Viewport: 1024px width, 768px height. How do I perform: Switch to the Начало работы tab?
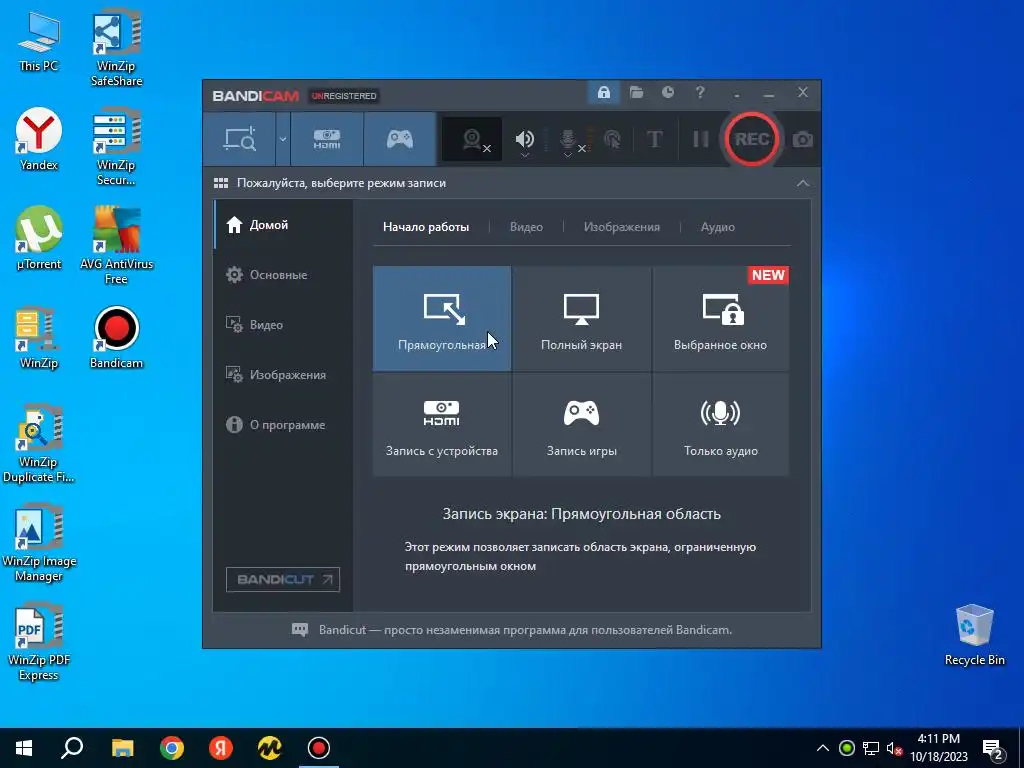tap(426, 227)
